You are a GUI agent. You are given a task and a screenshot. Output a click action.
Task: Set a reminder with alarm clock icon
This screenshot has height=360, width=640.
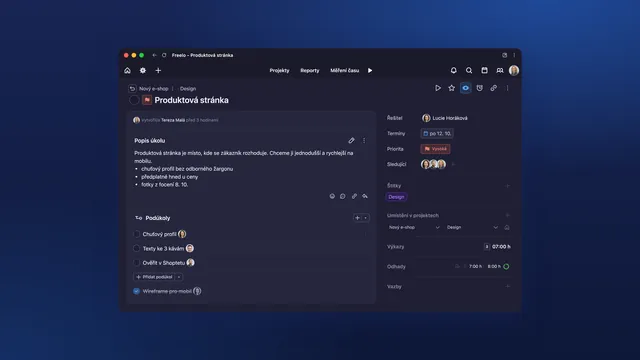click(480, 88)
